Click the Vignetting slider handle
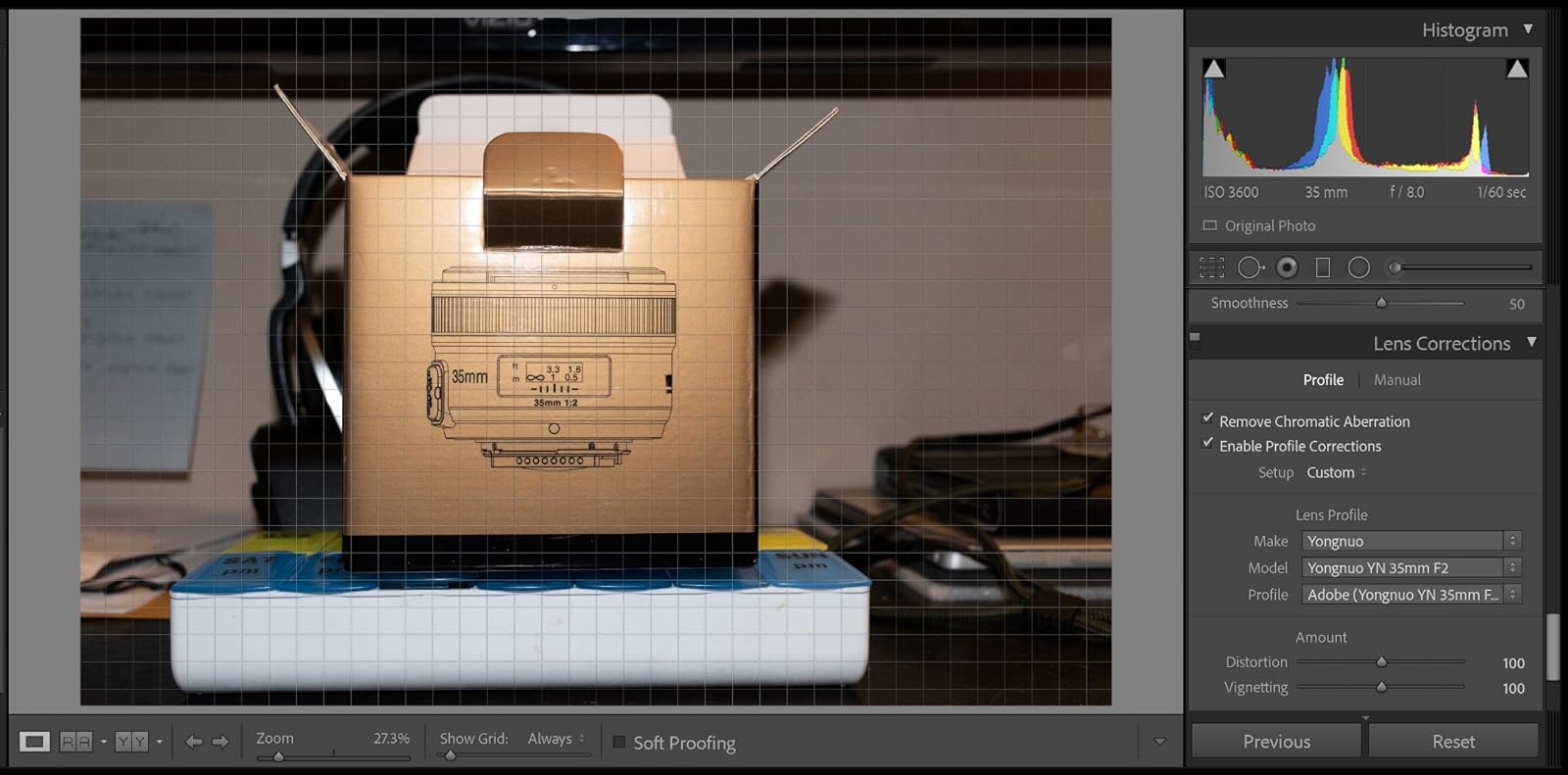This screenshot has width=1568, height=775. coord(1381,688)
